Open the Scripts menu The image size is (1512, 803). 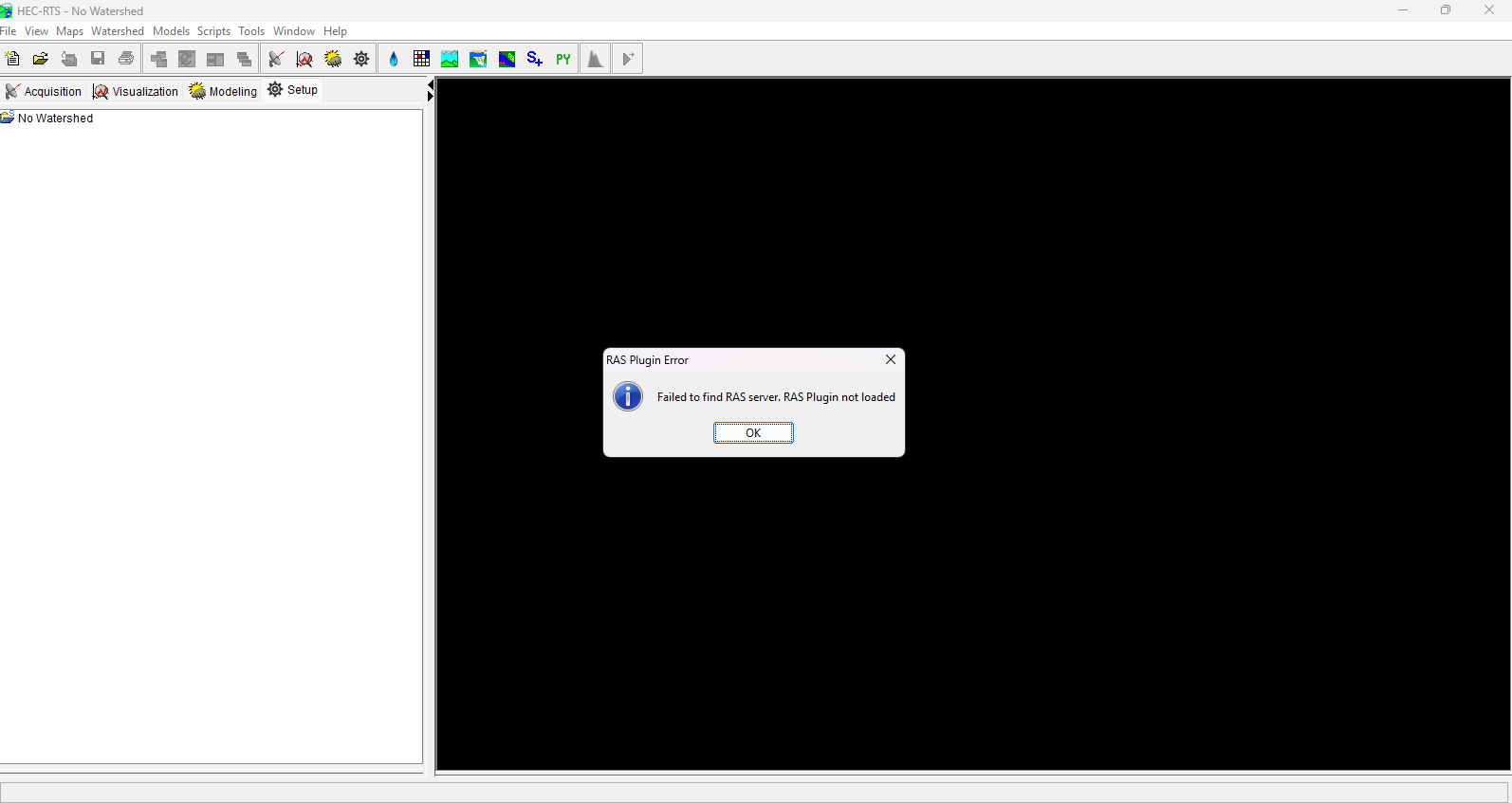(213, 31)
